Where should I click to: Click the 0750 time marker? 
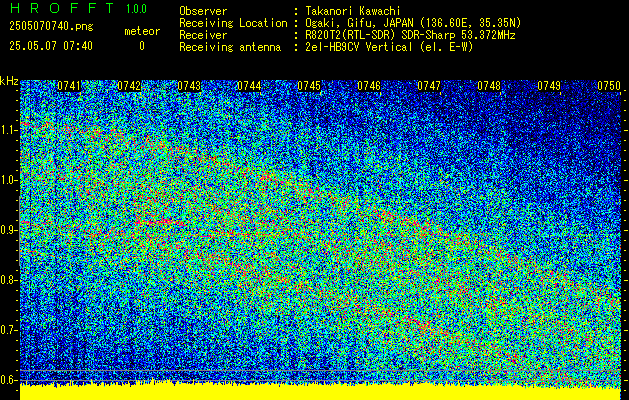(609, 86)
